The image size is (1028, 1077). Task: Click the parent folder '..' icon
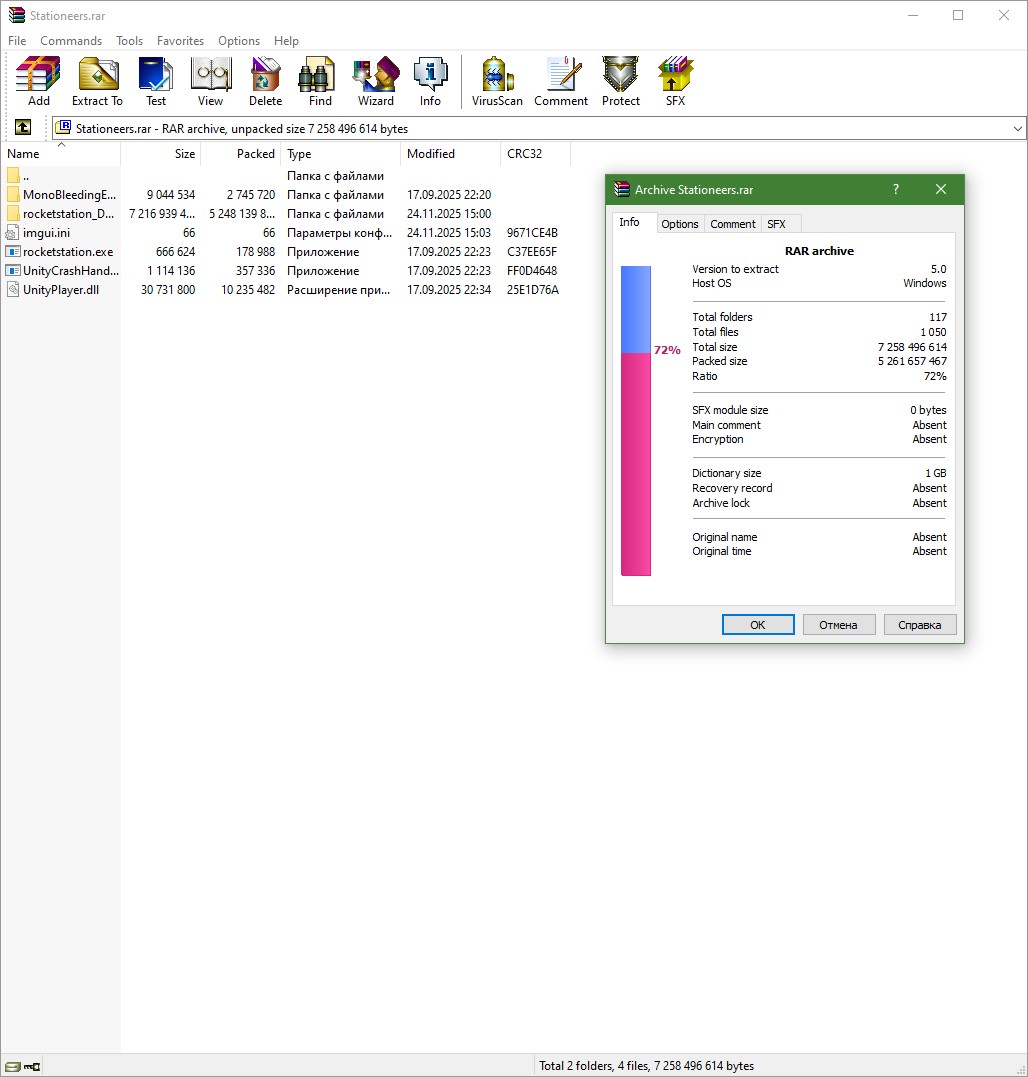click(13, 175)
